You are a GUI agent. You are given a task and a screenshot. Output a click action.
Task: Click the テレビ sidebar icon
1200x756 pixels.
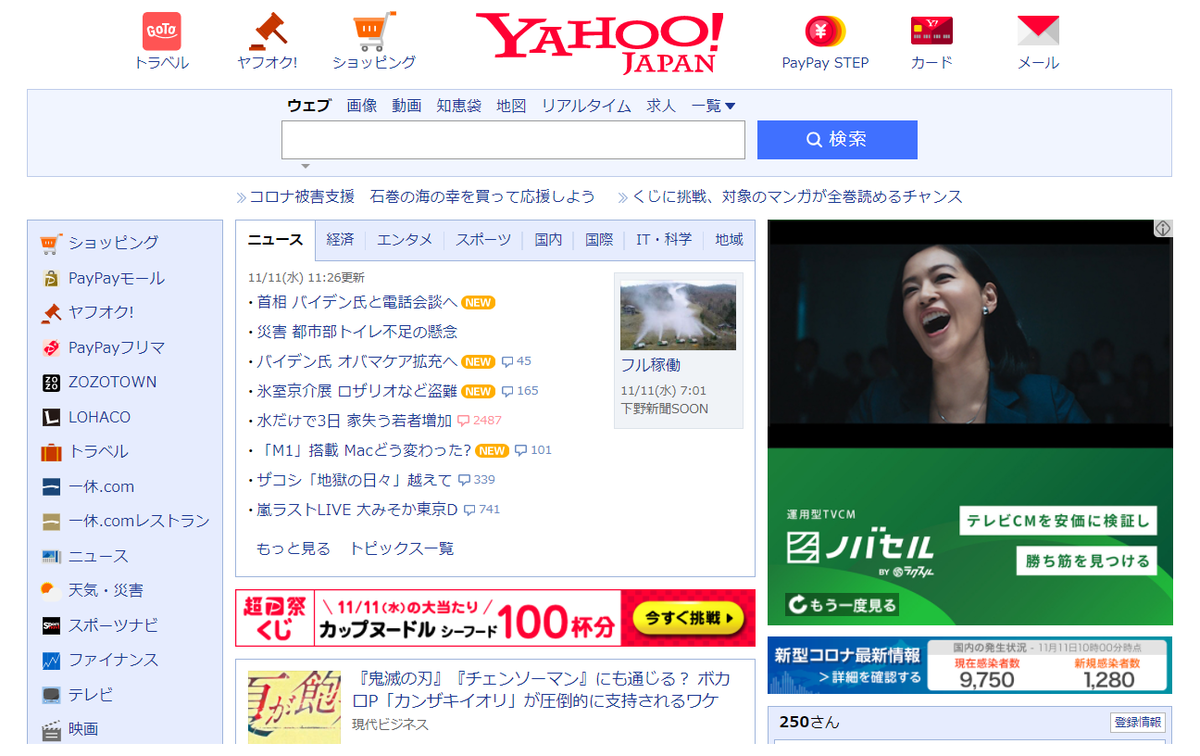point(51,694)
